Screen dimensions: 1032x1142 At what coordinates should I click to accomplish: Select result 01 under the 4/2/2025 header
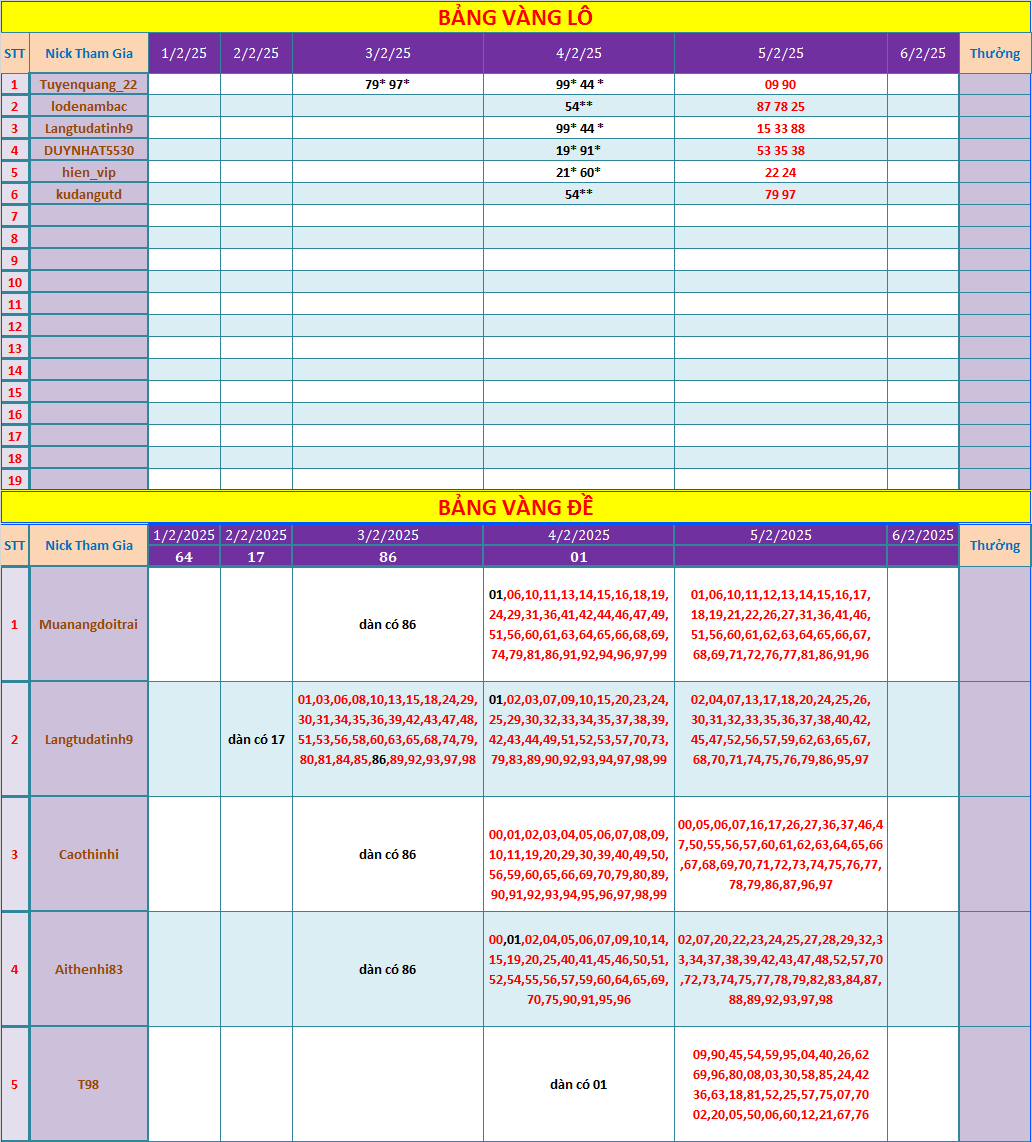(579, 557)
